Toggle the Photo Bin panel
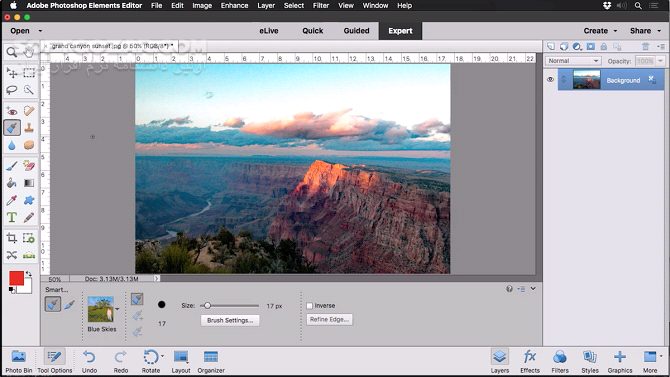This screenshot has height=377, width=670. (19, 361)
